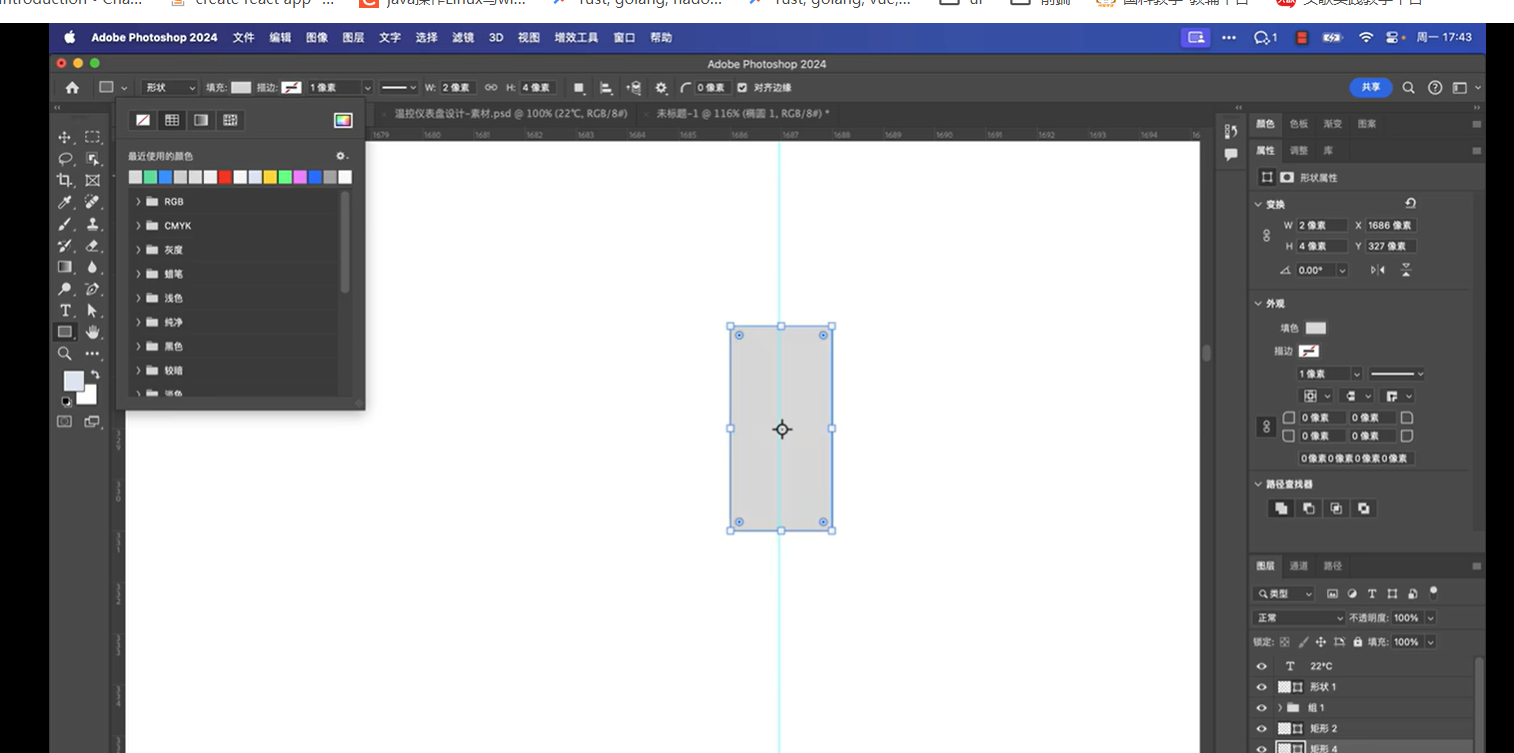
Task: Pick the red recent color swatch
Action: (x=225, y=177)
